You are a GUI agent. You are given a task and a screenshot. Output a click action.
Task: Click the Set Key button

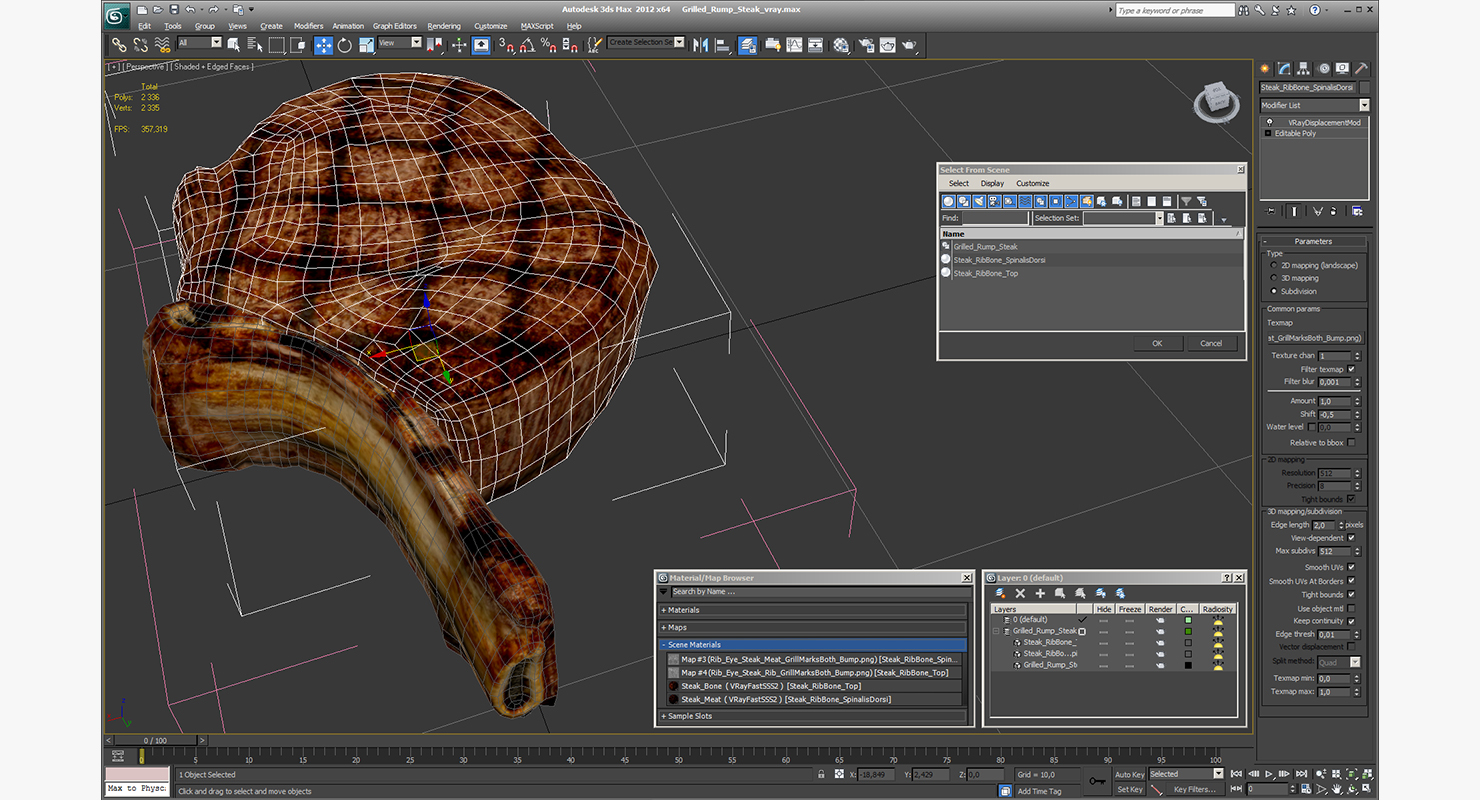[x=1129, y=789]
